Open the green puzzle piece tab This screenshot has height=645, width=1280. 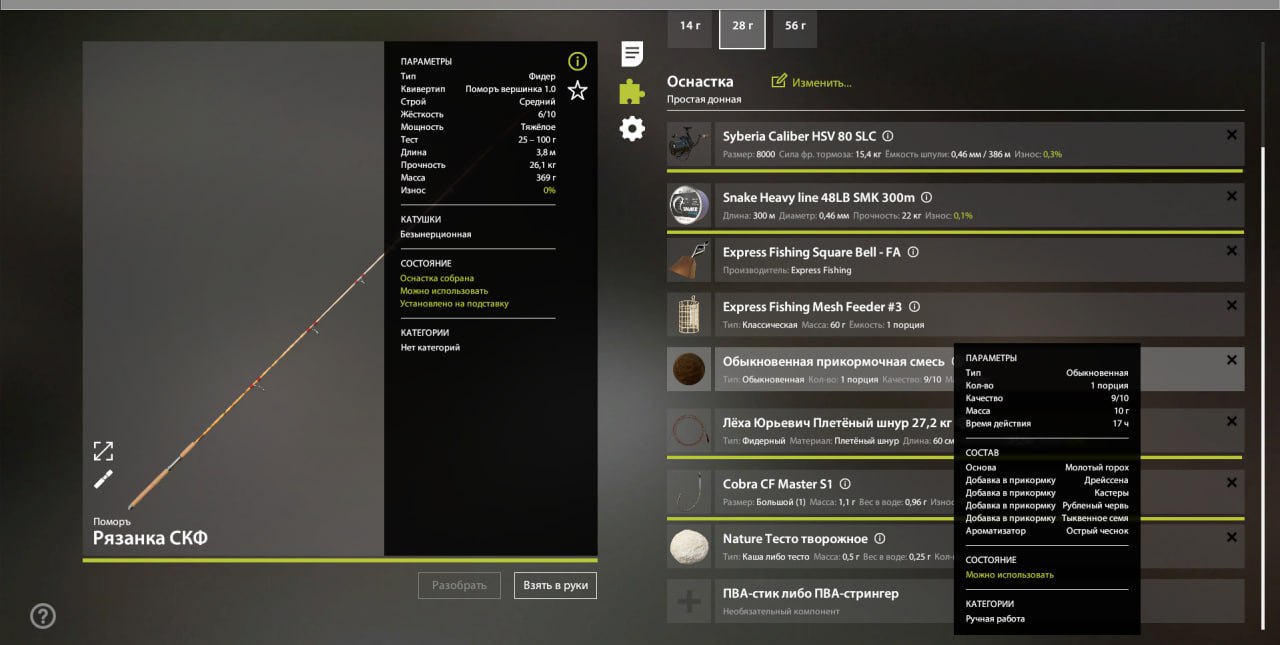tap(632, 92)
